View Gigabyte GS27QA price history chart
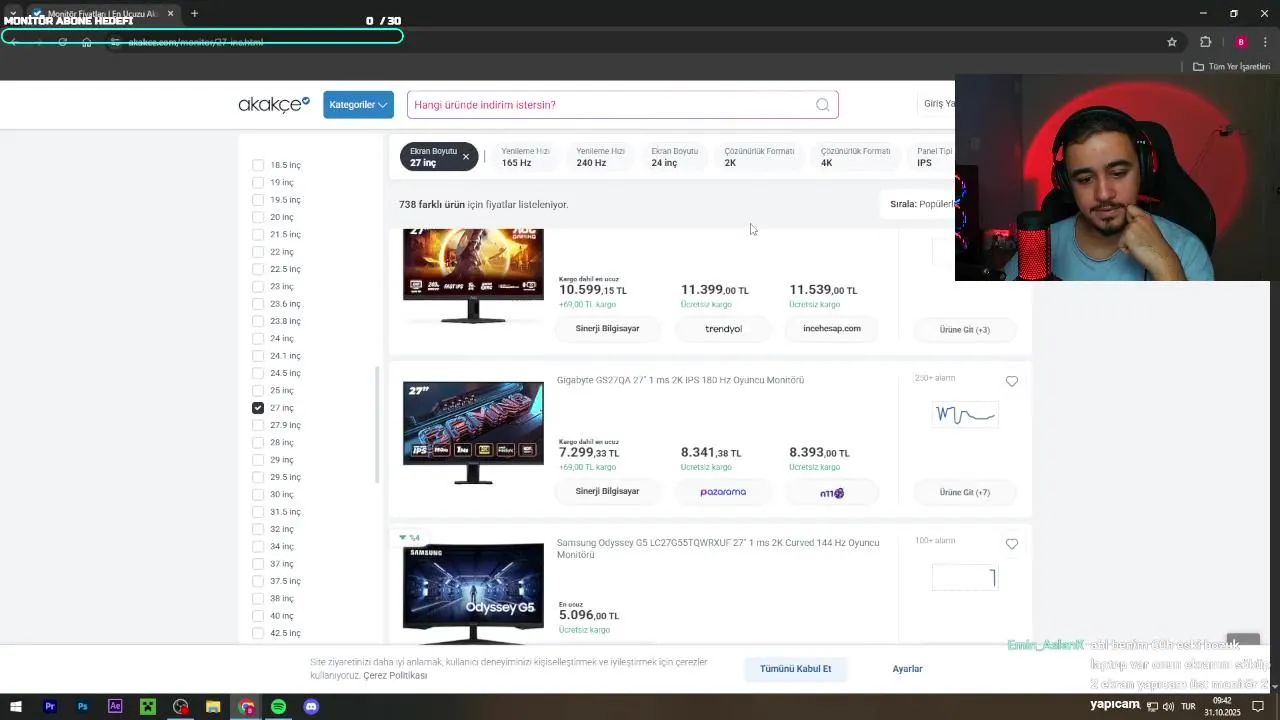 (965, 414)
